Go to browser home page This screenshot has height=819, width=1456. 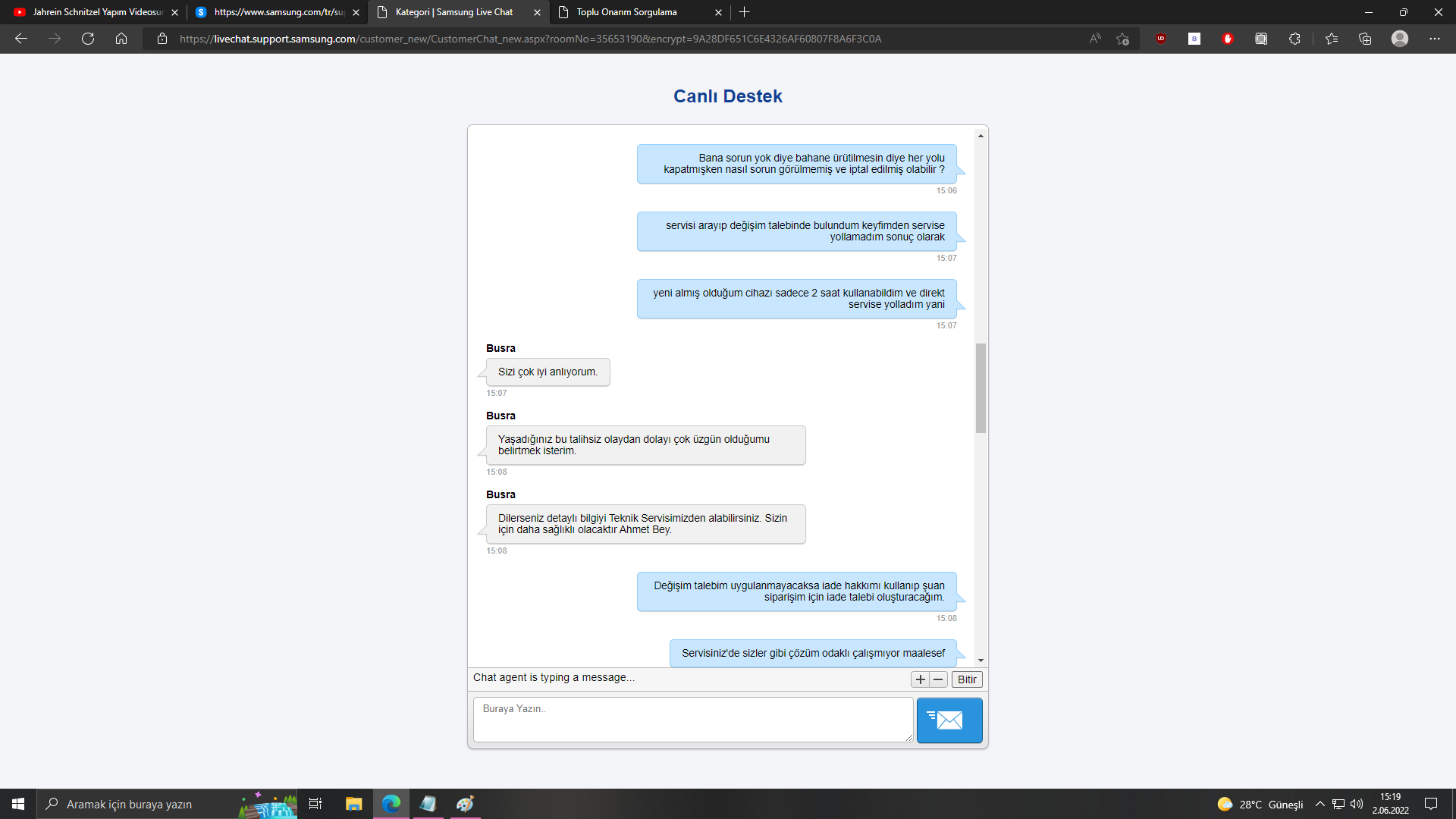(121, 39)
